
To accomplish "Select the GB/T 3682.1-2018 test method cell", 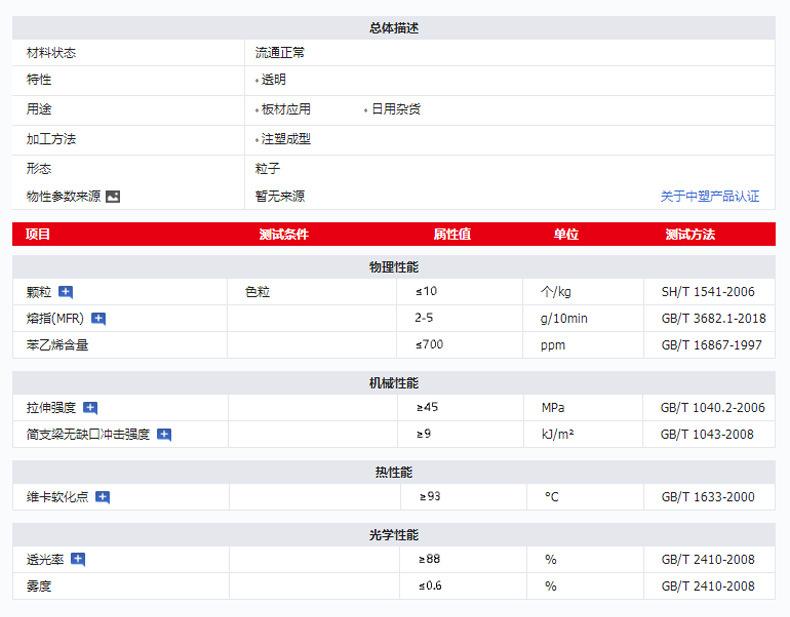I will [713, 319].
